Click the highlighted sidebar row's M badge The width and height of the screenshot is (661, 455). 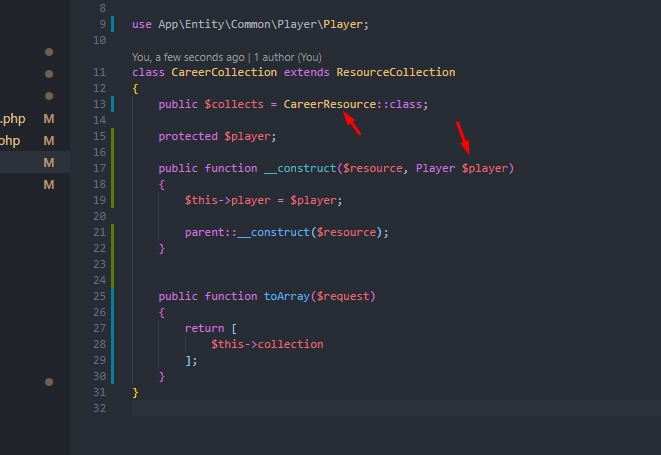coord(49,163)
